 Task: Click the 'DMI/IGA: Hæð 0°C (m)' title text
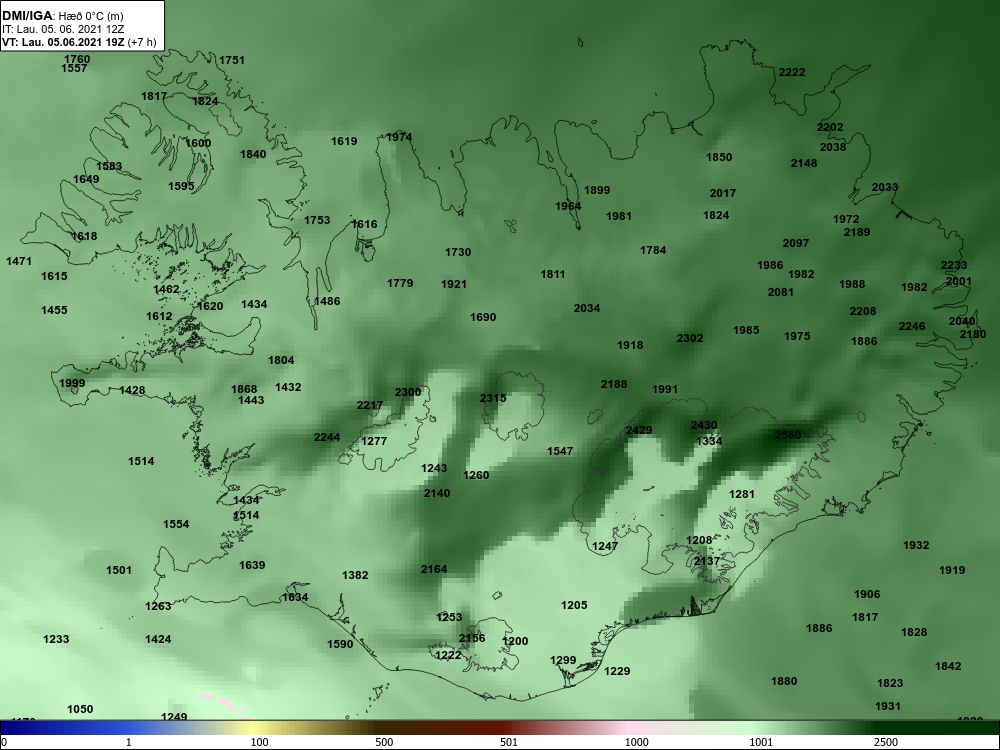point(62,17)
